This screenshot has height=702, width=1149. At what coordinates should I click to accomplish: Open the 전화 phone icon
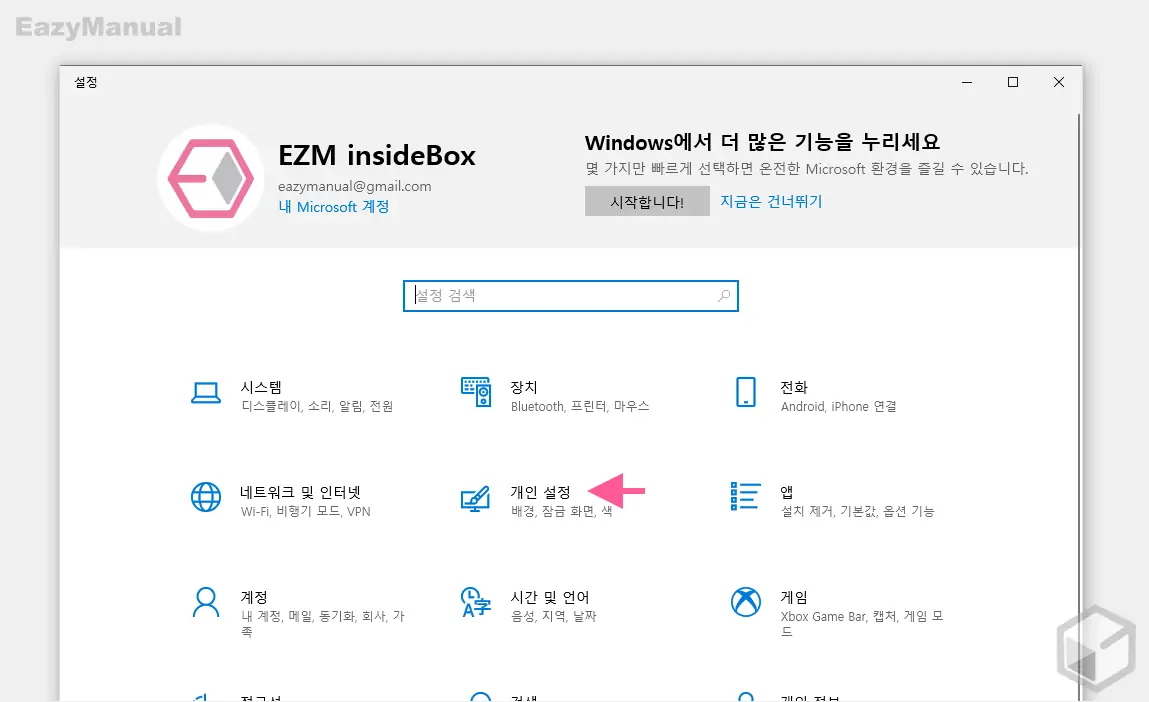tap(745, 392)
